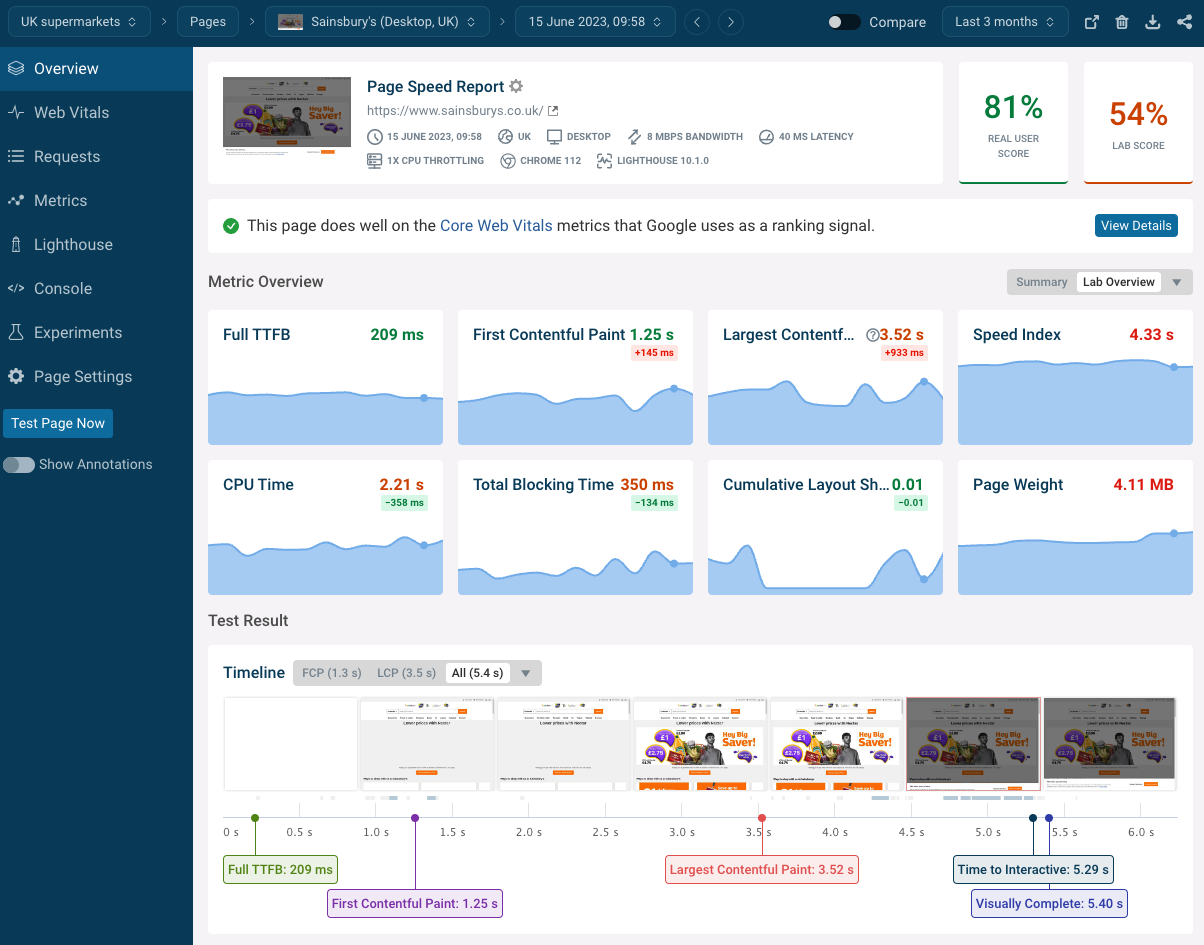Expand the timeline range dropdown arrow
The image size is (1204, 945).
(526, 673)
